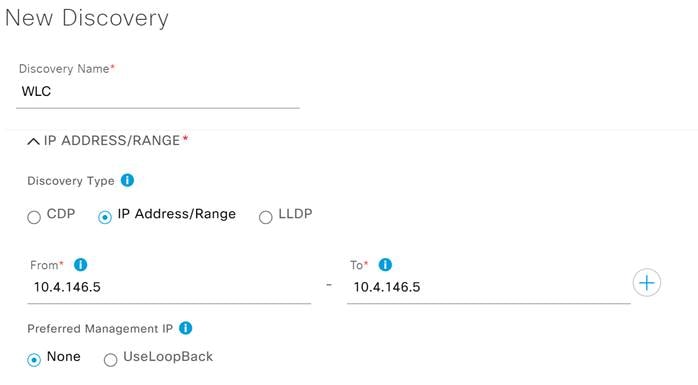
Task: Click the From IP address field
Action: pos(169,288)
